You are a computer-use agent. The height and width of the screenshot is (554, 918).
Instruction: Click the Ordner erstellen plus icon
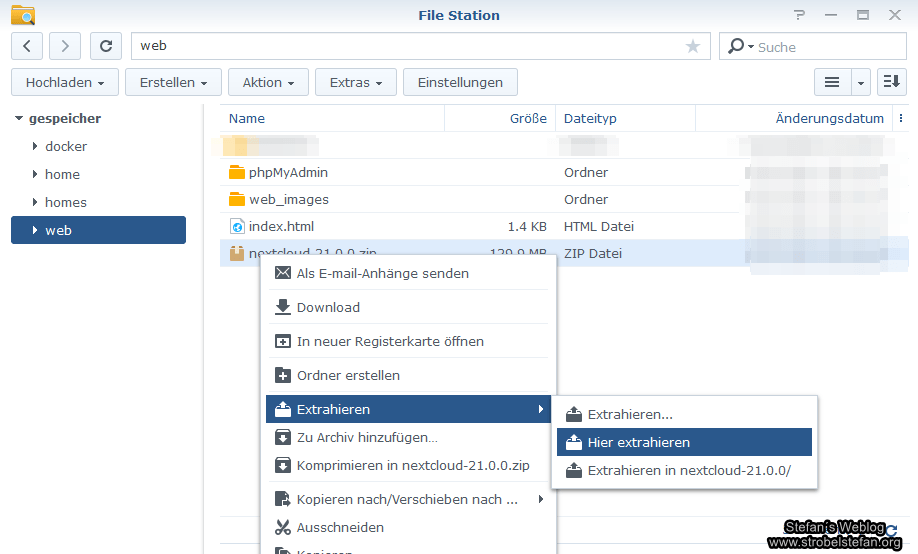click(x=283, y=375)
